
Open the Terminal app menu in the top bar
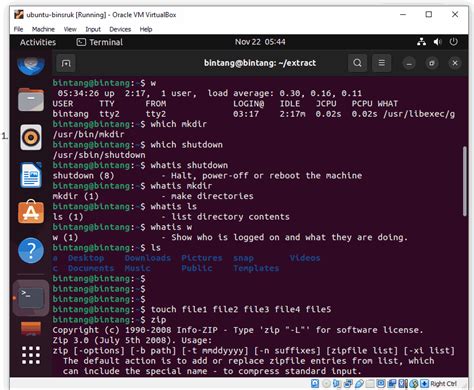[100, 42]
